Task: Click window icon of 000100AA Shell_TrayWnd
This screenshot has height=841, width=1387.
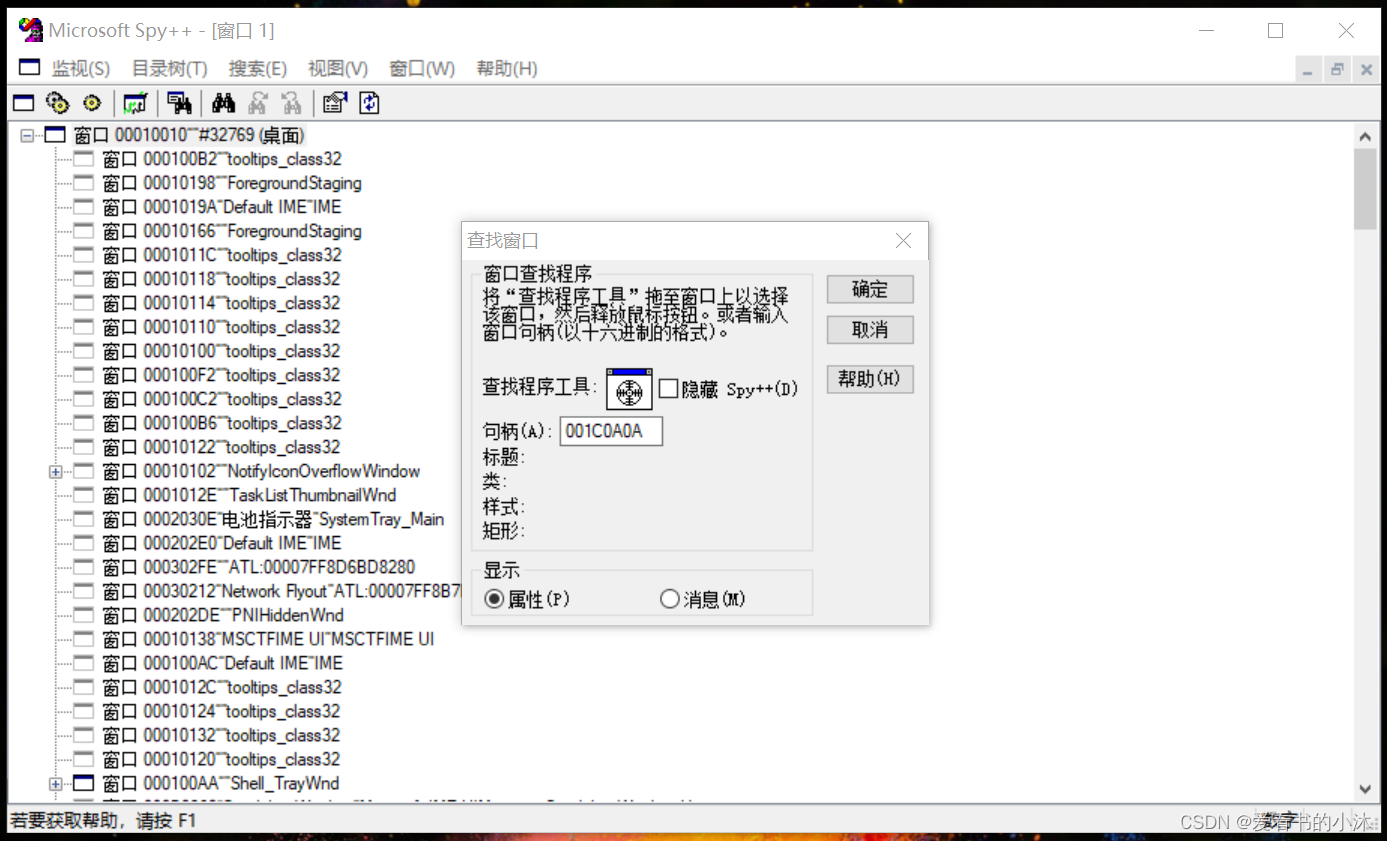Action: 84,783
